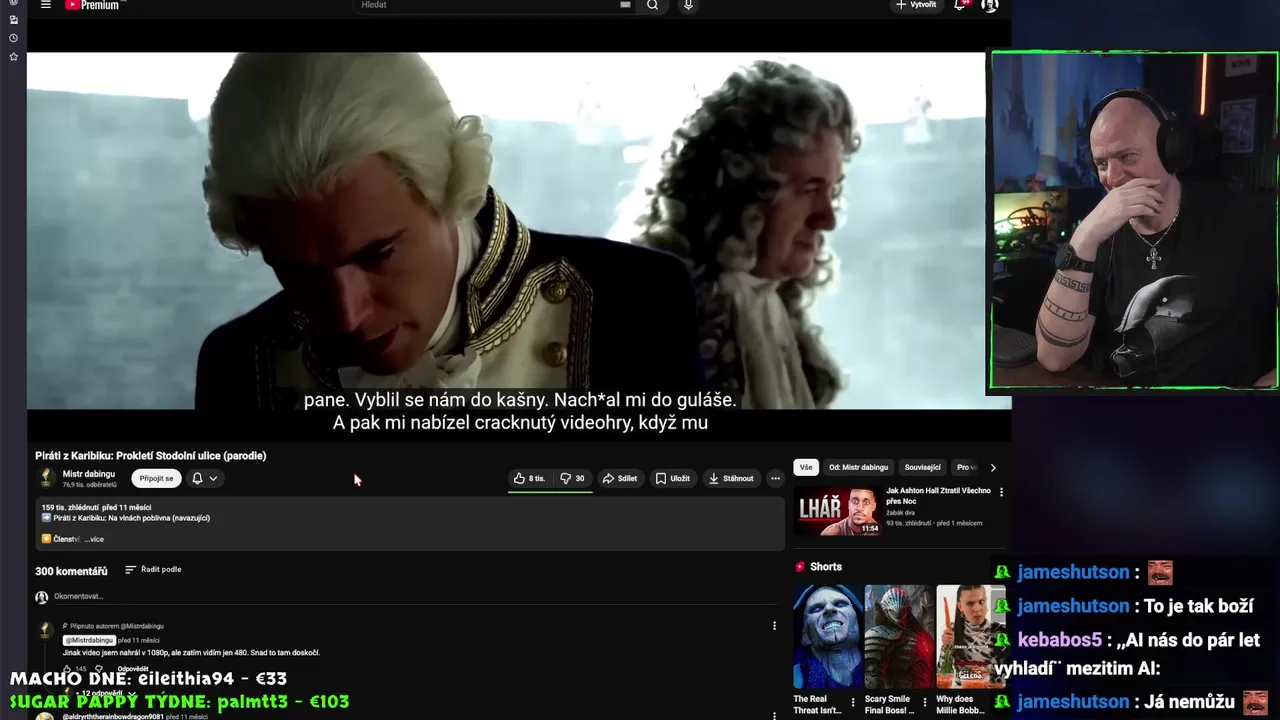Open options menu for Ashton Hall video
The height and width of the screenshot is (720, 1280).
point(1001,492)
